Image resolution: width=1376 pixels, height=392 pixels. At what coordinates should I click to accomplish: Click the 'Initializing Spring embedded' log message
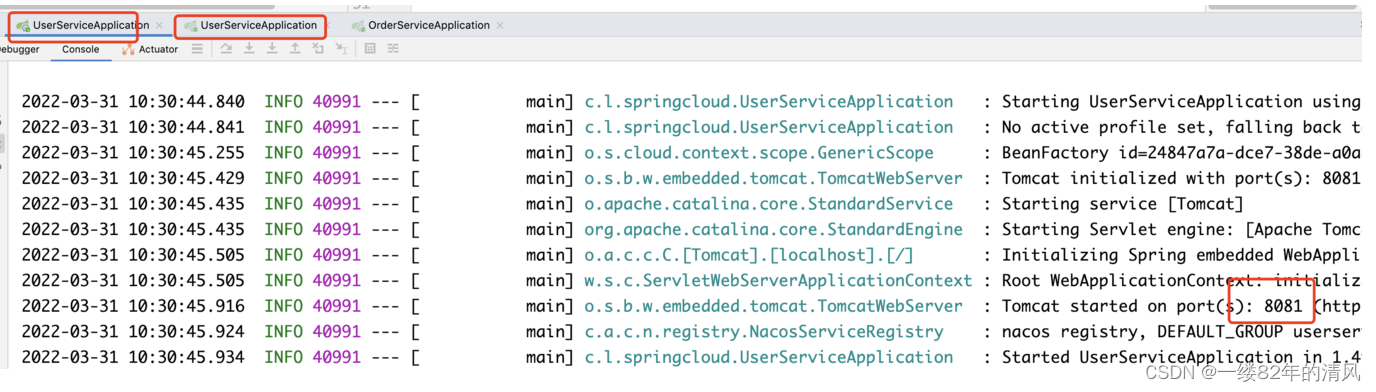(1181, 255)
